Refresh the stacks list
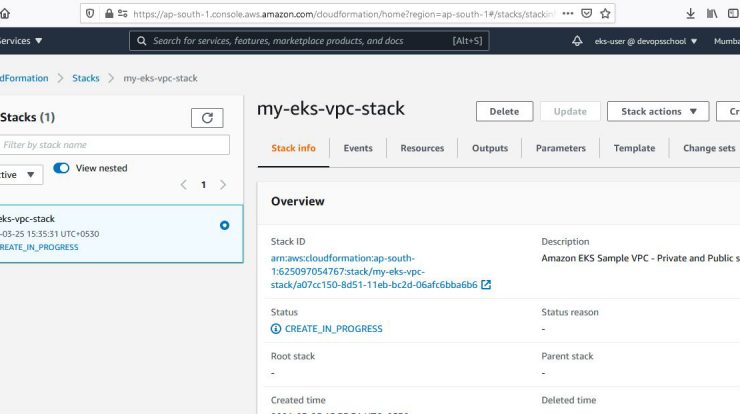 (x=207, y=118)
